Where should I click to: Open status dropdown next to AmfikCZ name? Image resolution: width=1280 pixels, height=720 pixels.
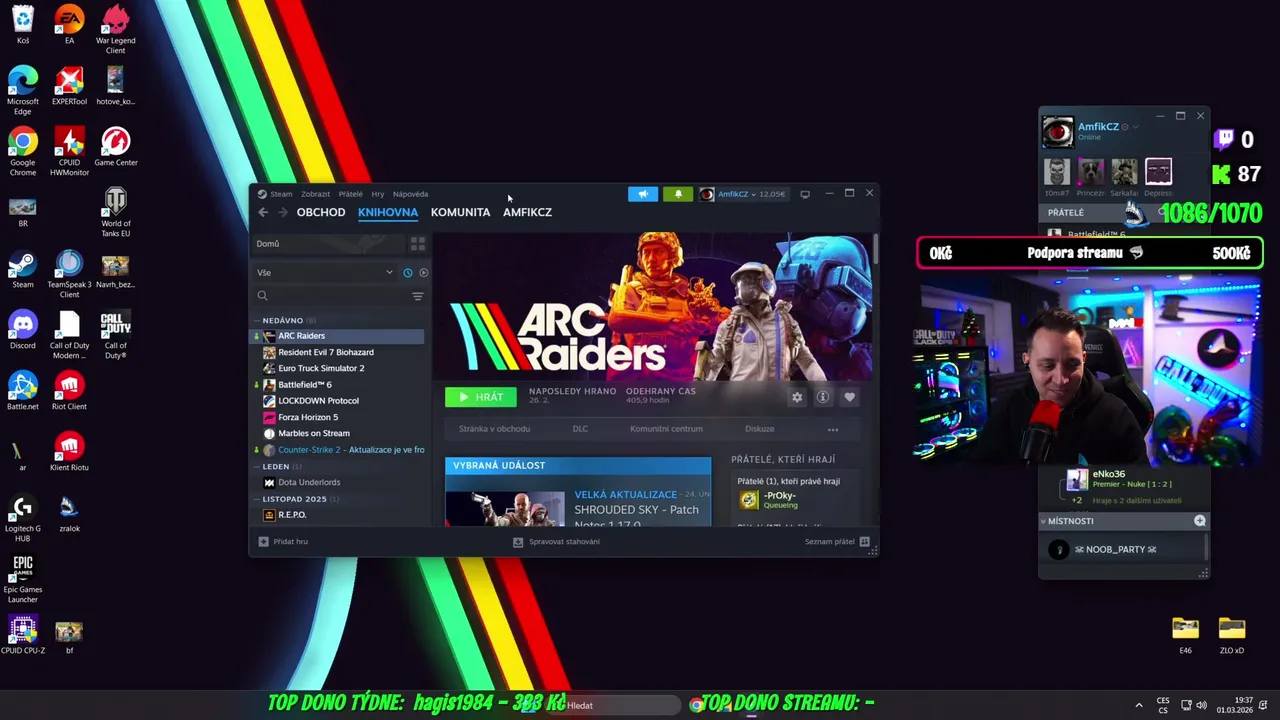pos(1135,127)
